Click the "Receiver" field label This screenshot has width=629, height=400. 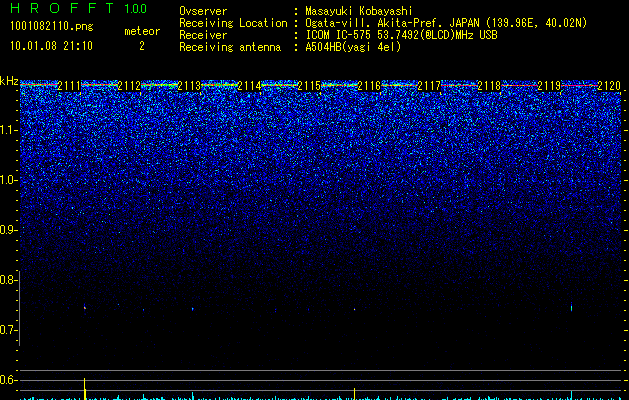(x=203, y=35)
